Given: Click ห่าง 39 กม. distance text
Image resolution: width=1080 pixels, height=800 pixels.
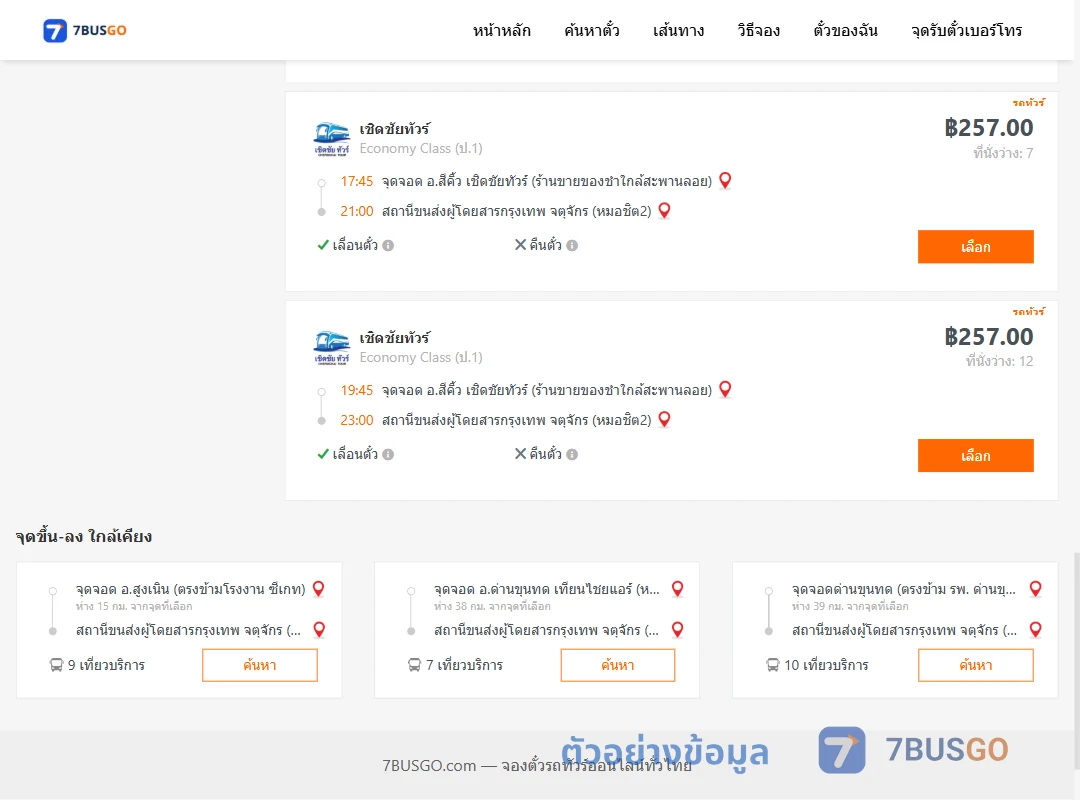Looking at the screenshot, I should point(850,606).
